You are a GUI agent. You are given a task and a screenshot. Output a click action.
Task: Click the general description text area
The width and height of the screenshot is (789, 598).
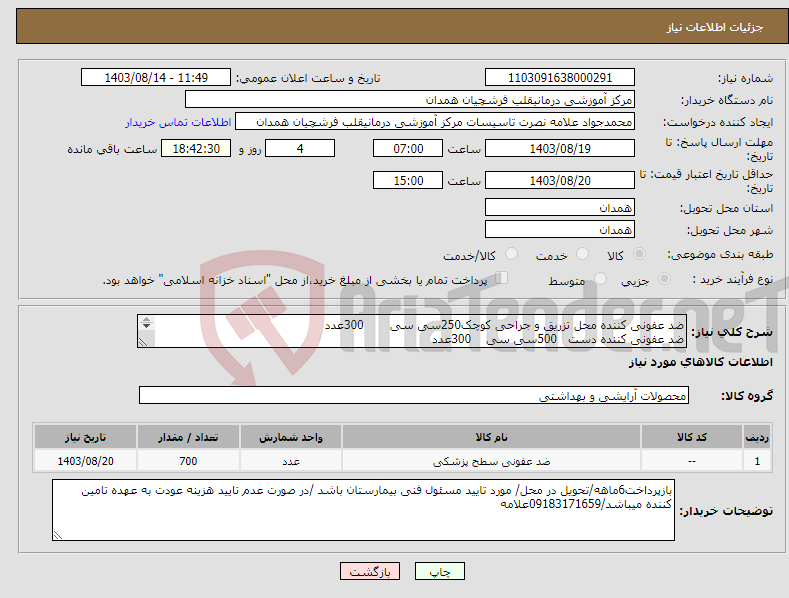pyautogui.click(x=412, y=331)
